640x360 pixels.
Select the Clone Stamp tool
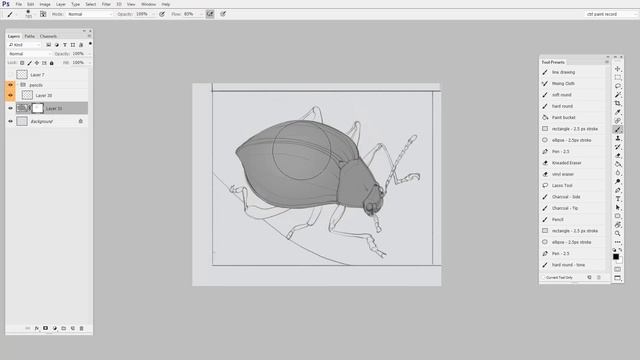[x=618, y=138]
